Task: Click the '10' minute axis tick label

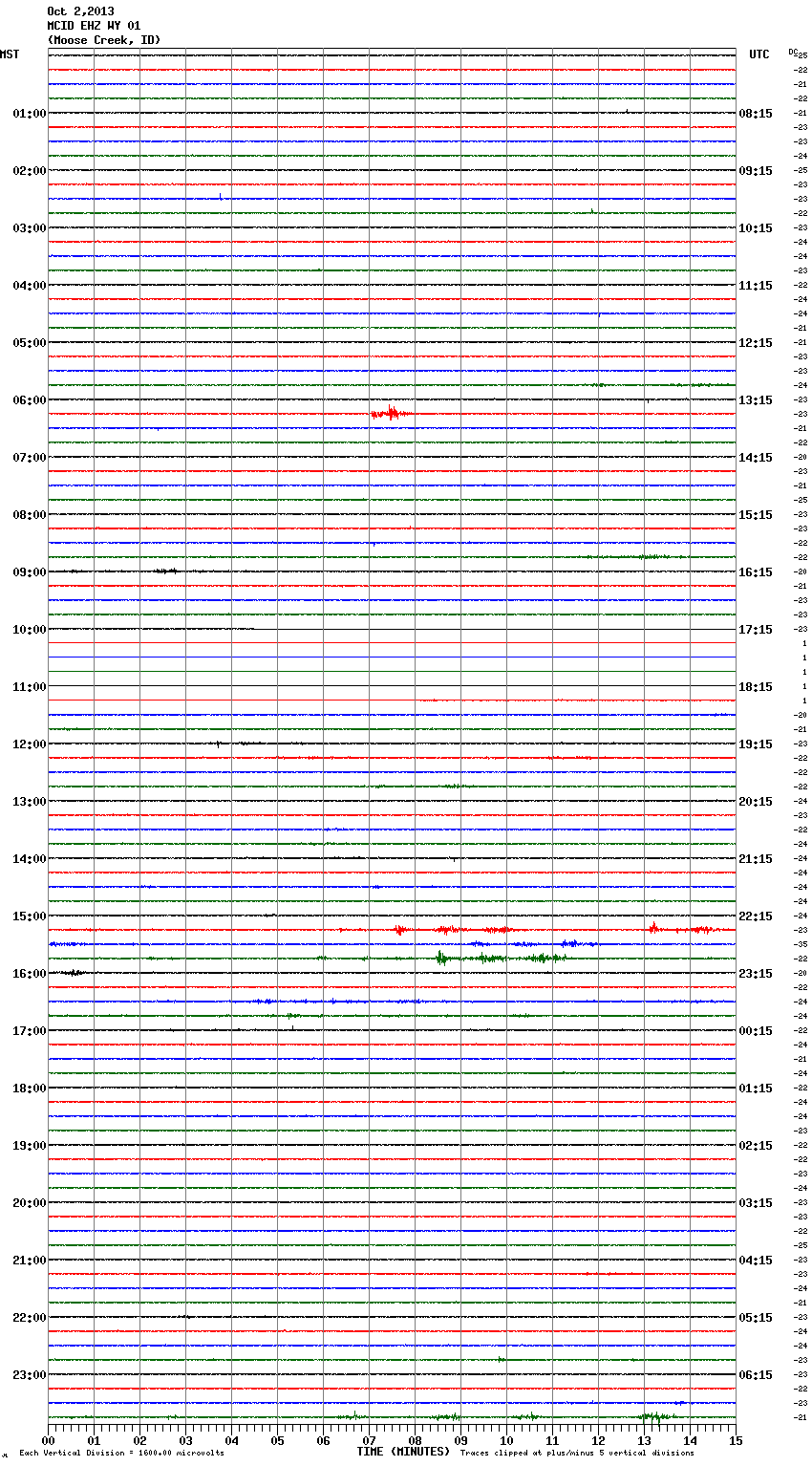Action: tap(506, 1440)
